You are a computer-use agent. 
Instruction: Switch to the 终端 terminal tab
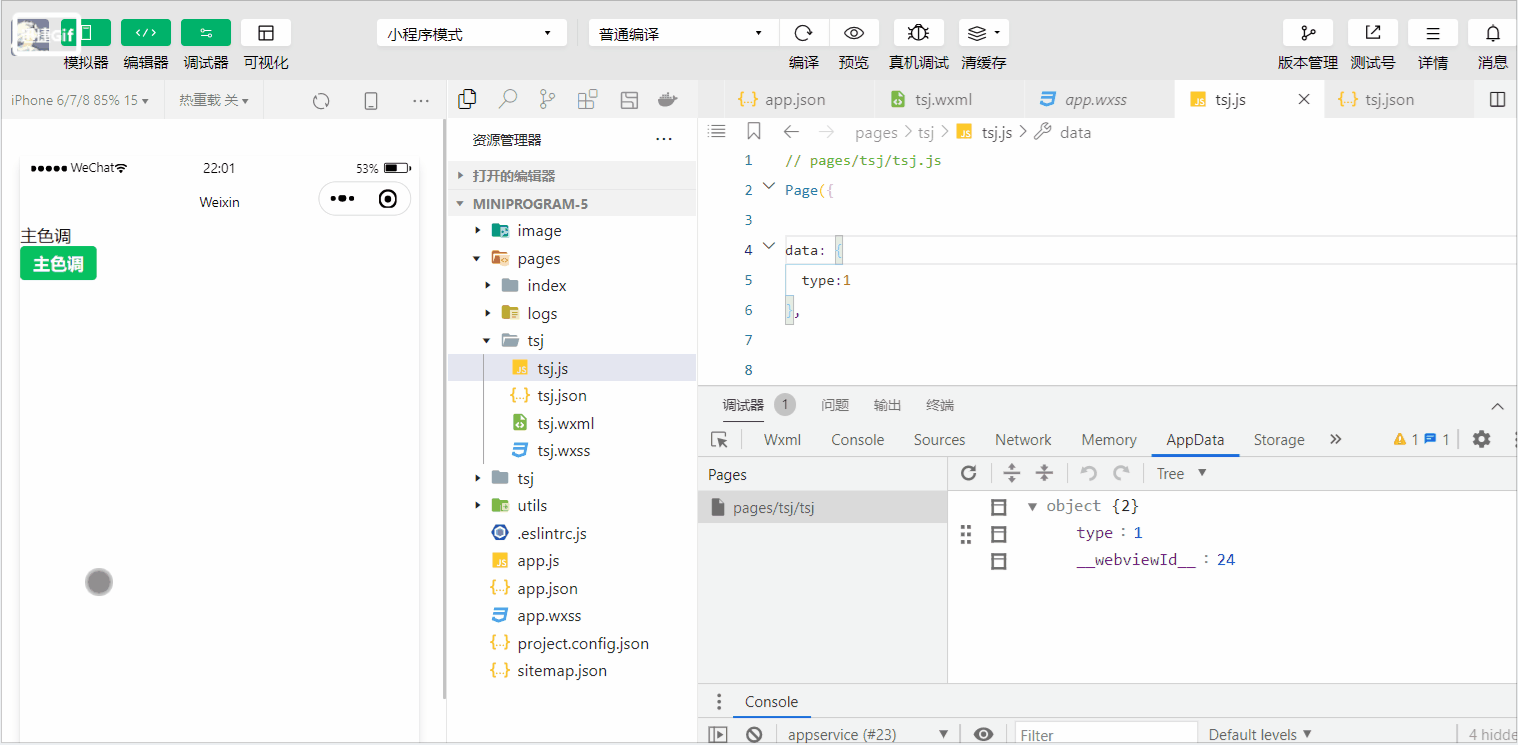click(x=940, y=405)
